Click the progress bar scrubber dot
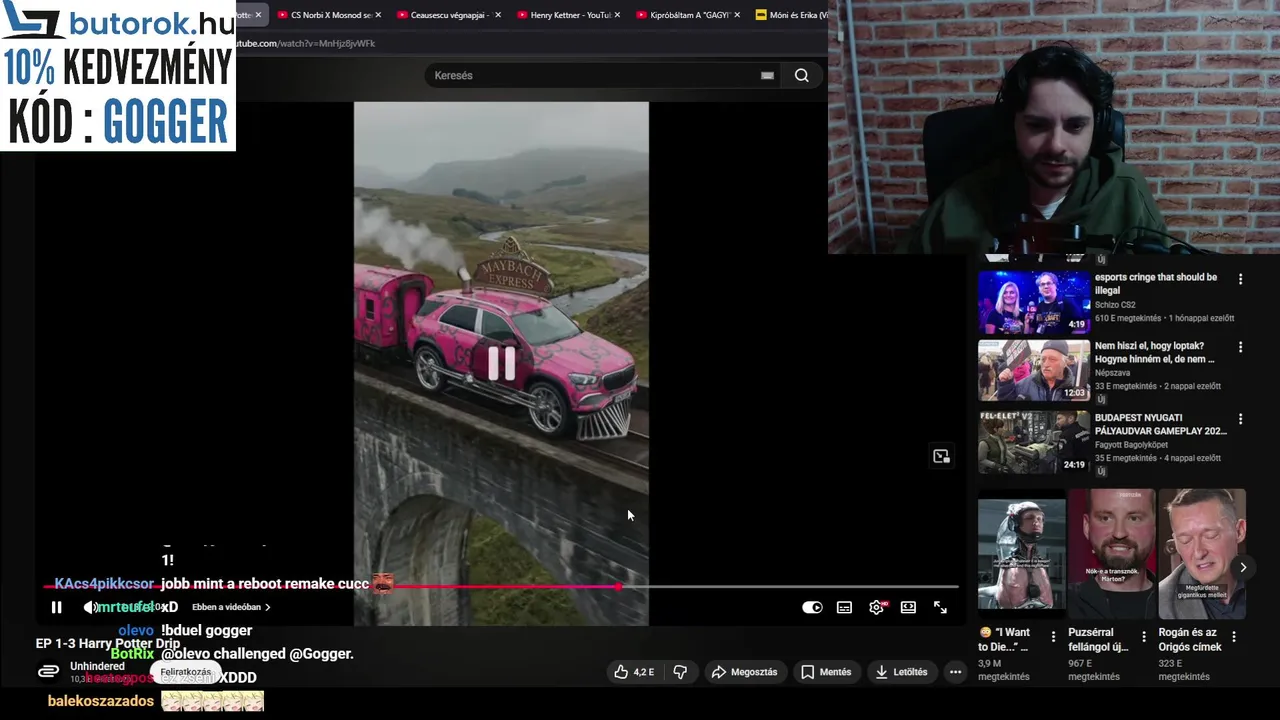1280x720 pixels. coord(618,587)
